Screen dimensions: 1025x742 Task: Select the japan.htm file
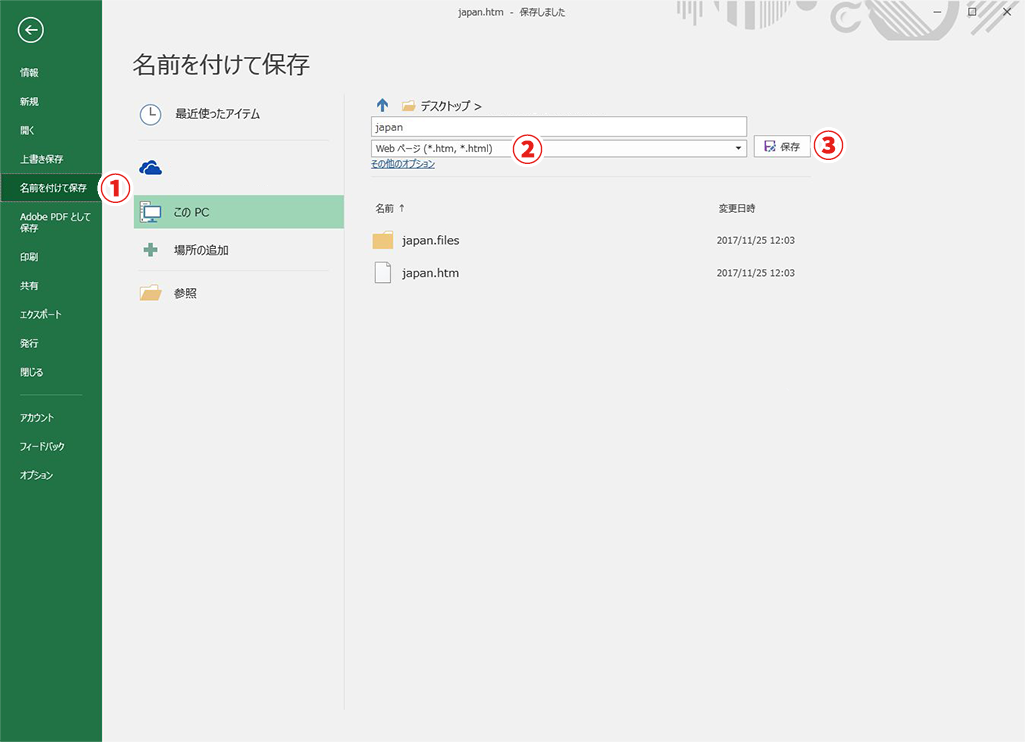[430, 272]
